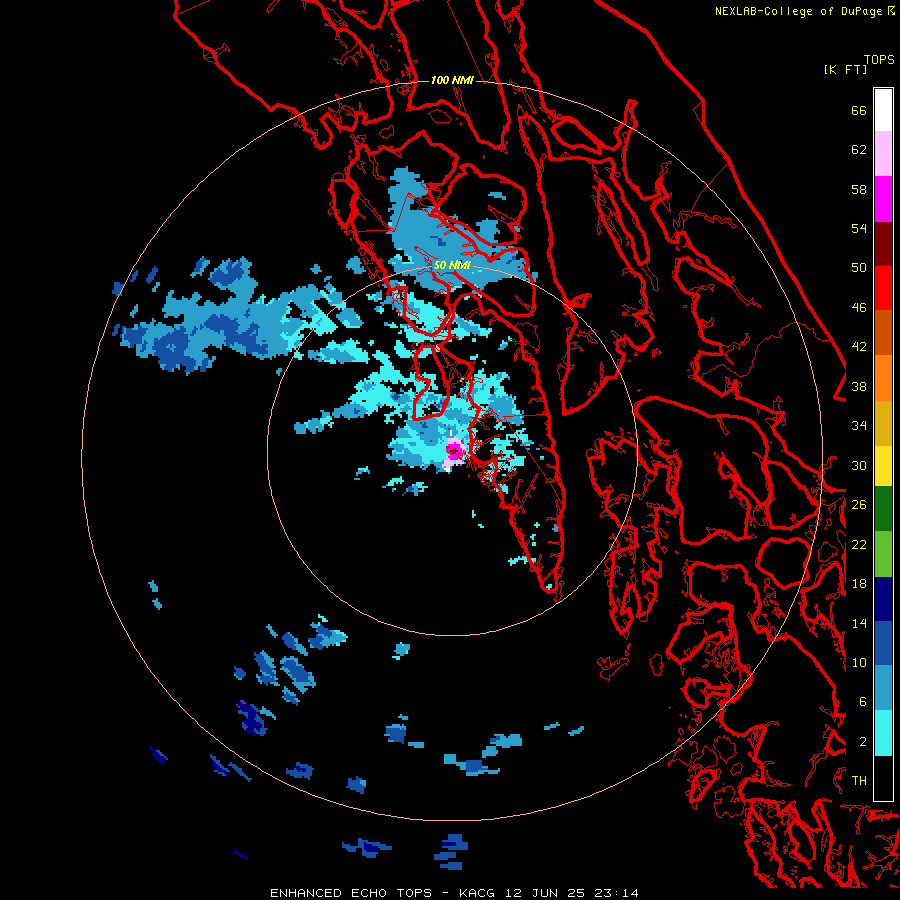900x900 pixels.
Task: Click the "10" legend label
Action: [x=859, y=662]
